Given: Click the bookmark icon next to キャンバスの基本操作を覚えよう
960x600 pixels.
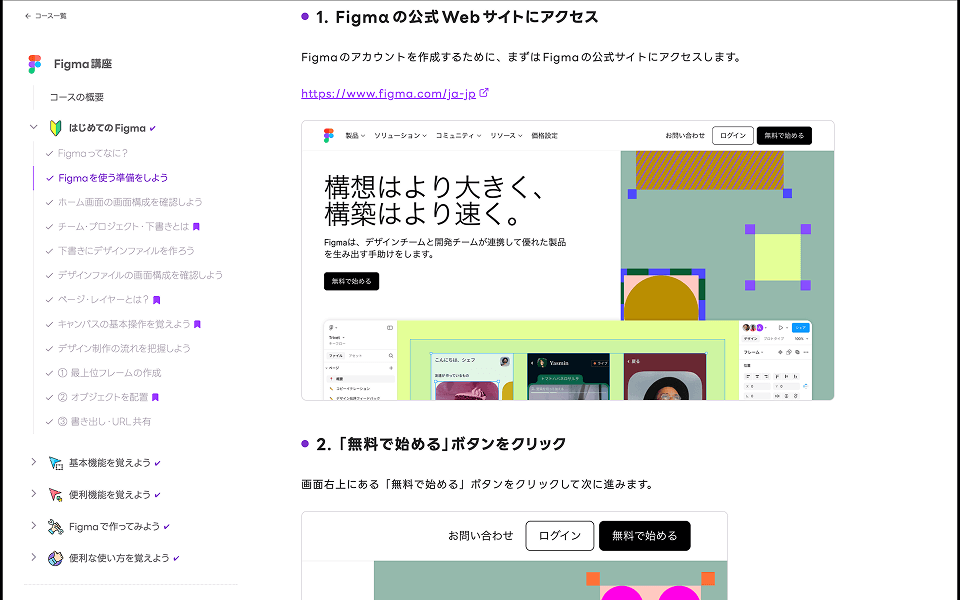Looking at the screenshot, I should 198,324.
